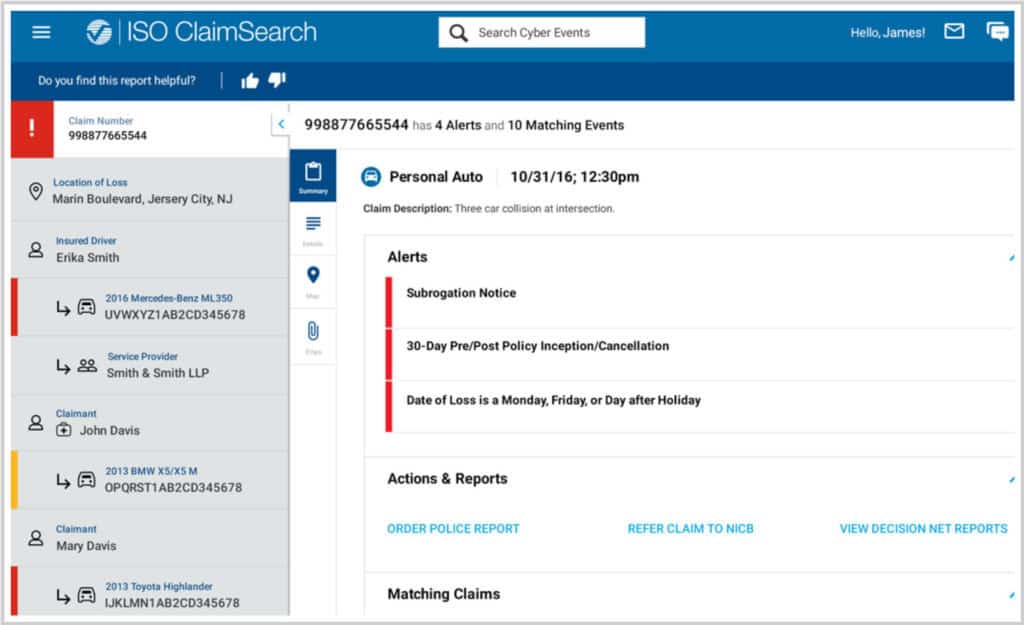Viewport: 1024px width, 625px height.
Task: Click the Location of Loss pin icon
Action: pyautogui.click(x=36, y=191)
